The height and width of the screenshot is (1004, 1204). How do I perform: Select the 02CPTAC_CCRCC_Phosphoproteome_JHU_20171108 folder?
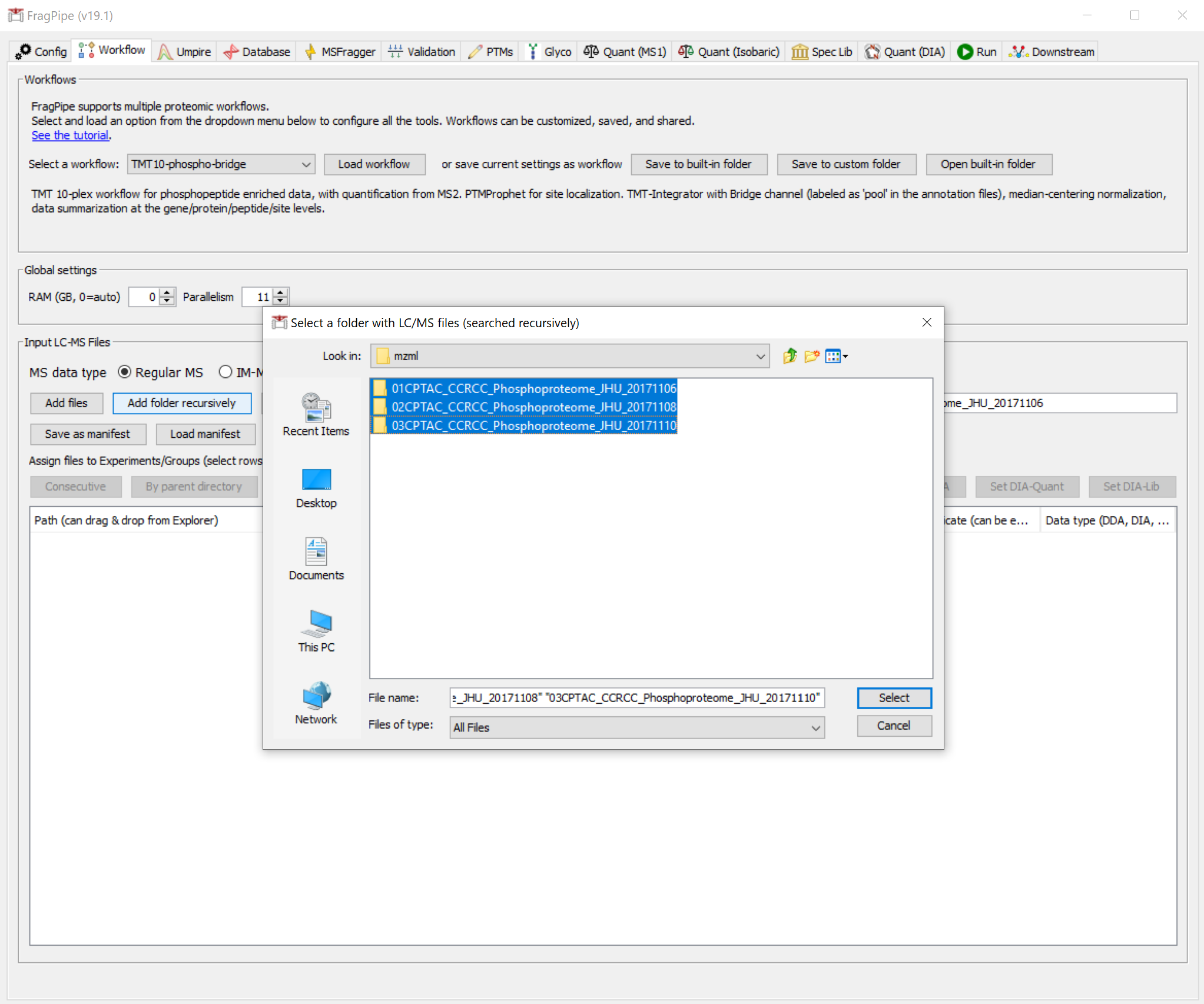click(x=533, y=407)
